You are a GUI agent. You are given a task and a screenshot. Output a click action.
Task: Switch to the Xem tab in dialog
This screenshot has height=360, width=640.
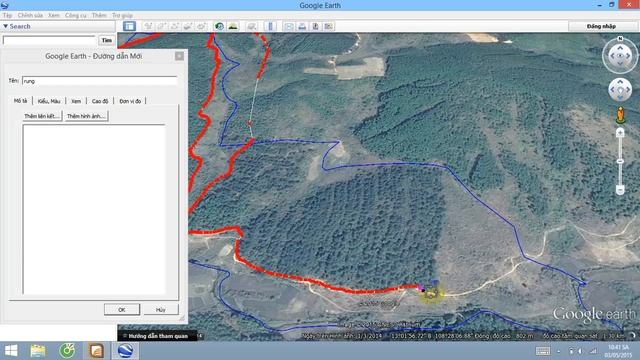tap(76, 101)
